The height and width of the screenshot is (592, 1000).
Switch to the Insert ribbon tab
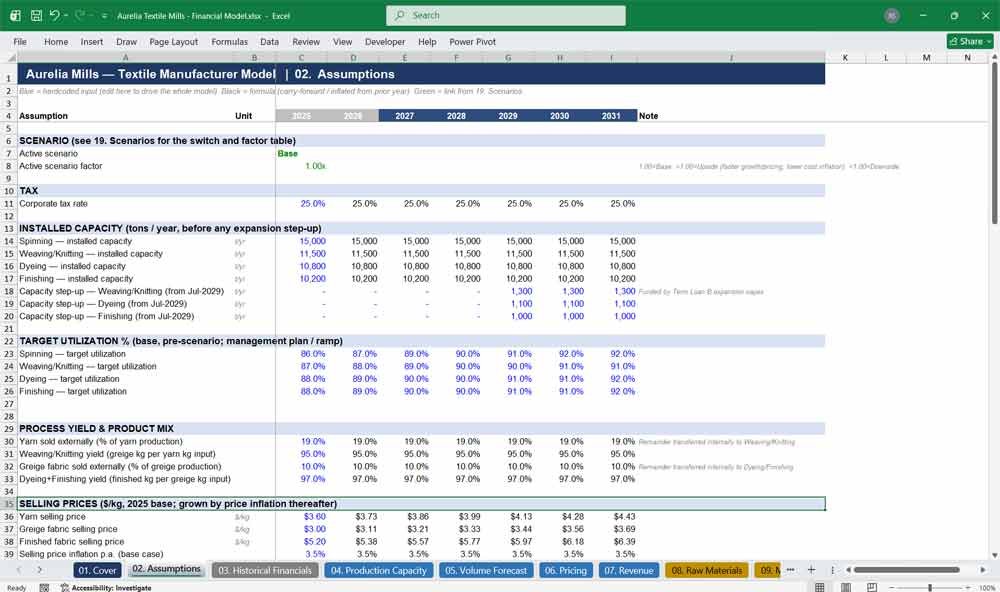pos(92,41)
